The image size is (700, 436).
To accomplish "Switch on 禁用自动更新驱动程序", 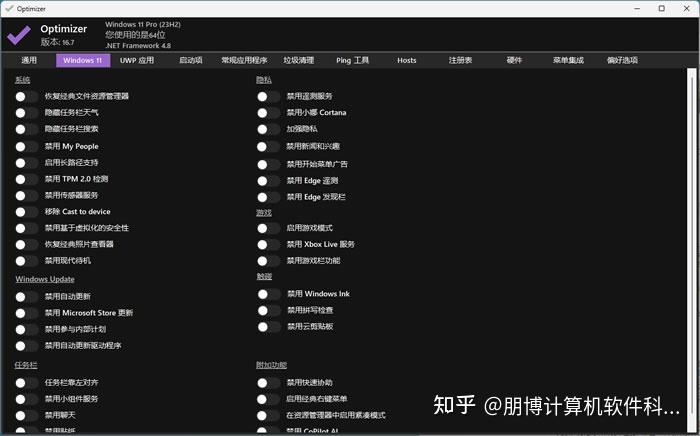I will [26, 346].
